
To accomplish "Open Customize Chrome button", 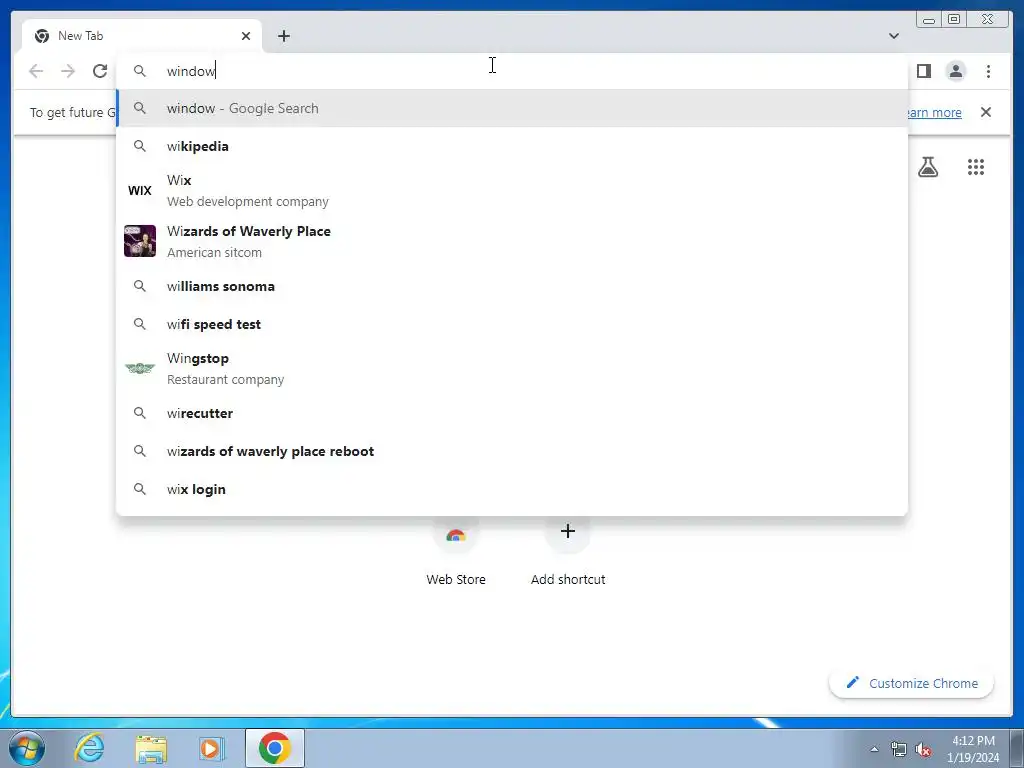I will (x=912, y=683).
